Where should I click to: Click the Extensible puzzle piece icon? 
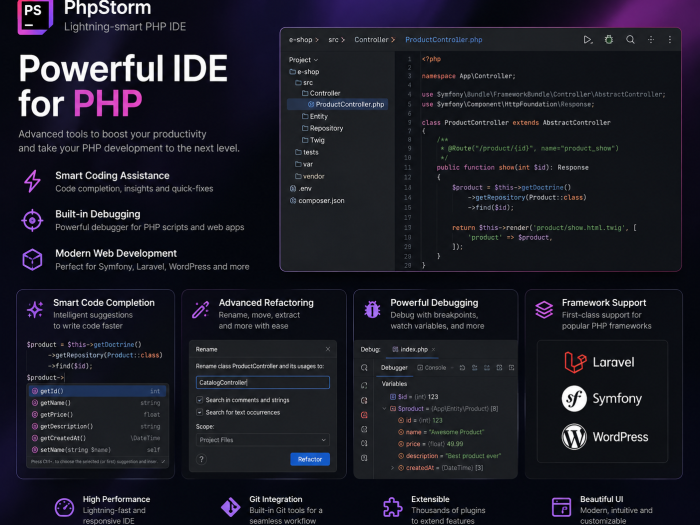(392, 508)
